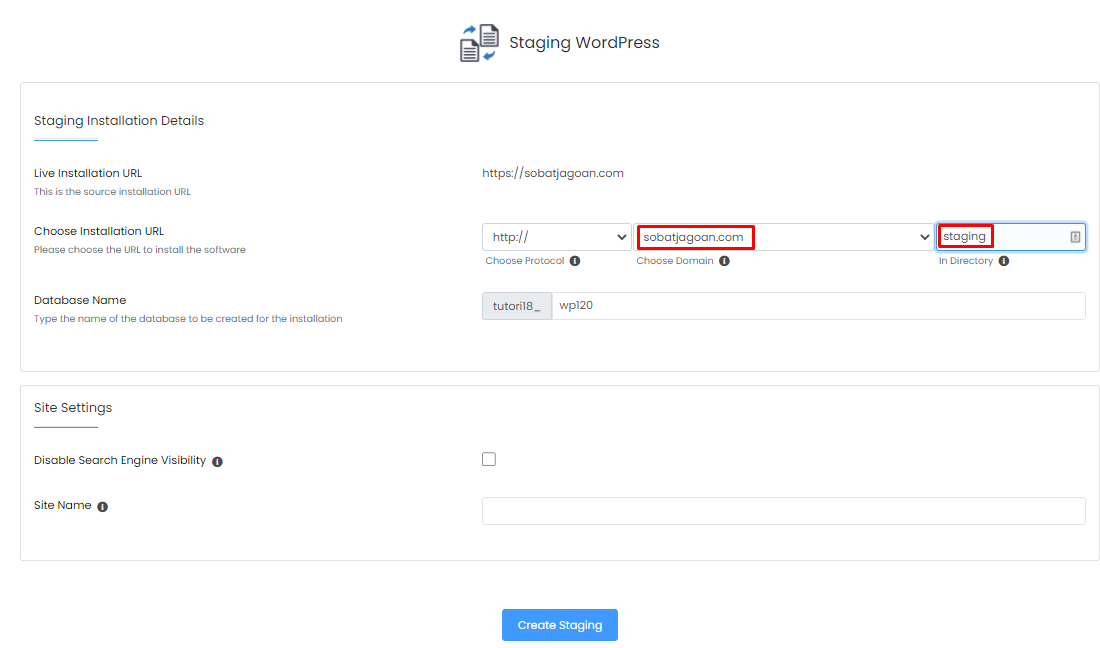This screenshot has width=1100, height=648.
Task: Click the Disable Search Engine Visibility info icon
Action: click(217, 461)
